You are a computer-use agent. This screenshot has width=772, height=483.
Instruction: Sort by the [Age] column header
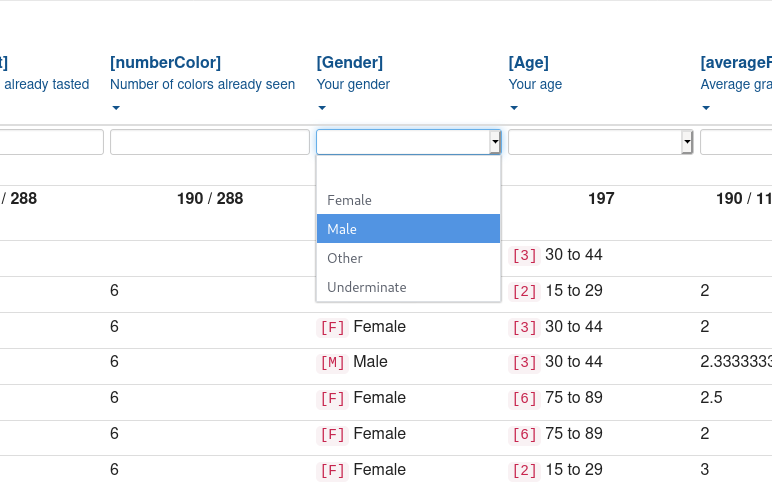[528, 63]
